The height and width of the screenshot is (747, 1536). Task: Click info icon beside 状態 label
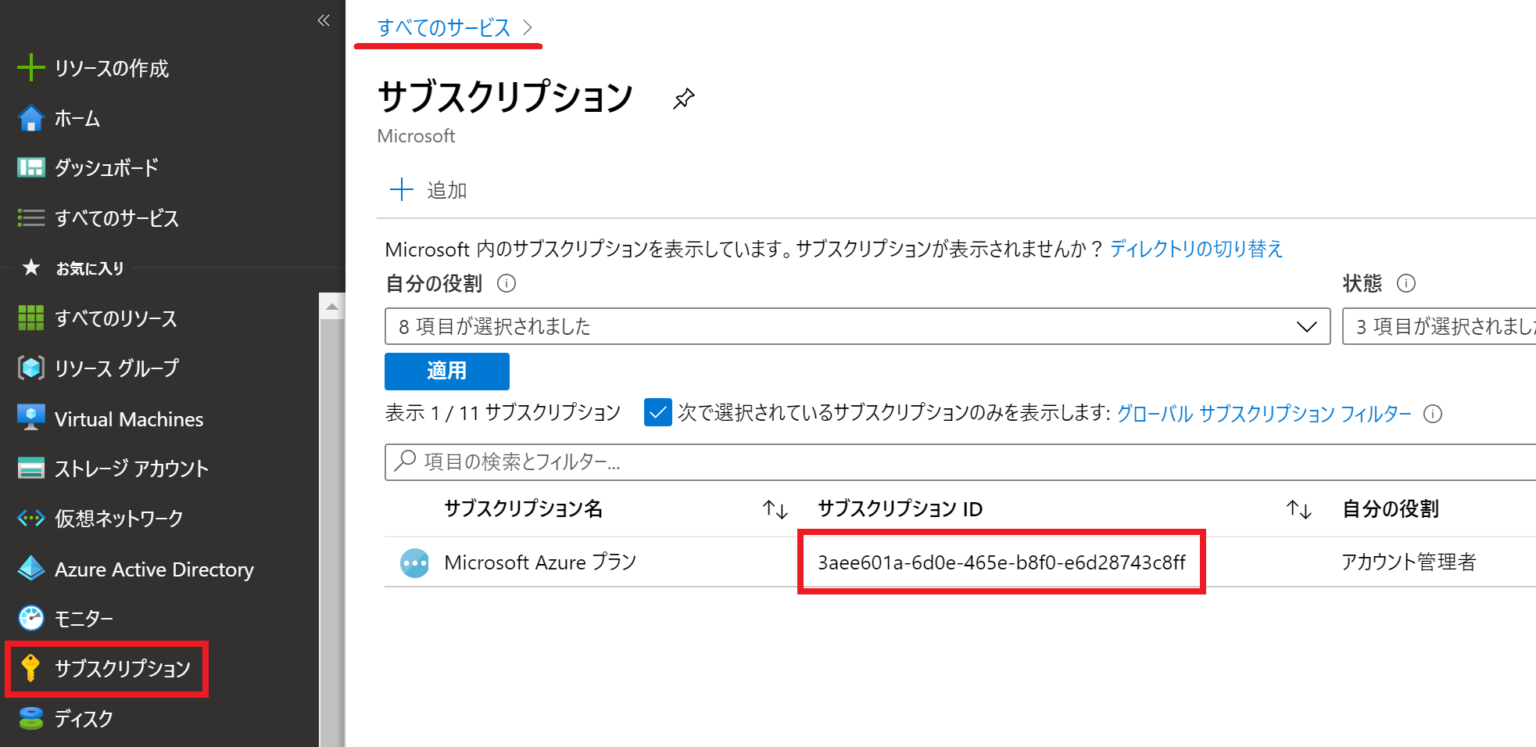(1406, 284)
